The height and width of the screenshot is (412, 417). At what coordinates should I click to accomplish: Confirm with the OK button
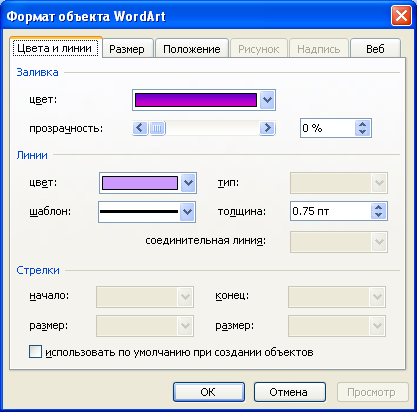[209, 392]
